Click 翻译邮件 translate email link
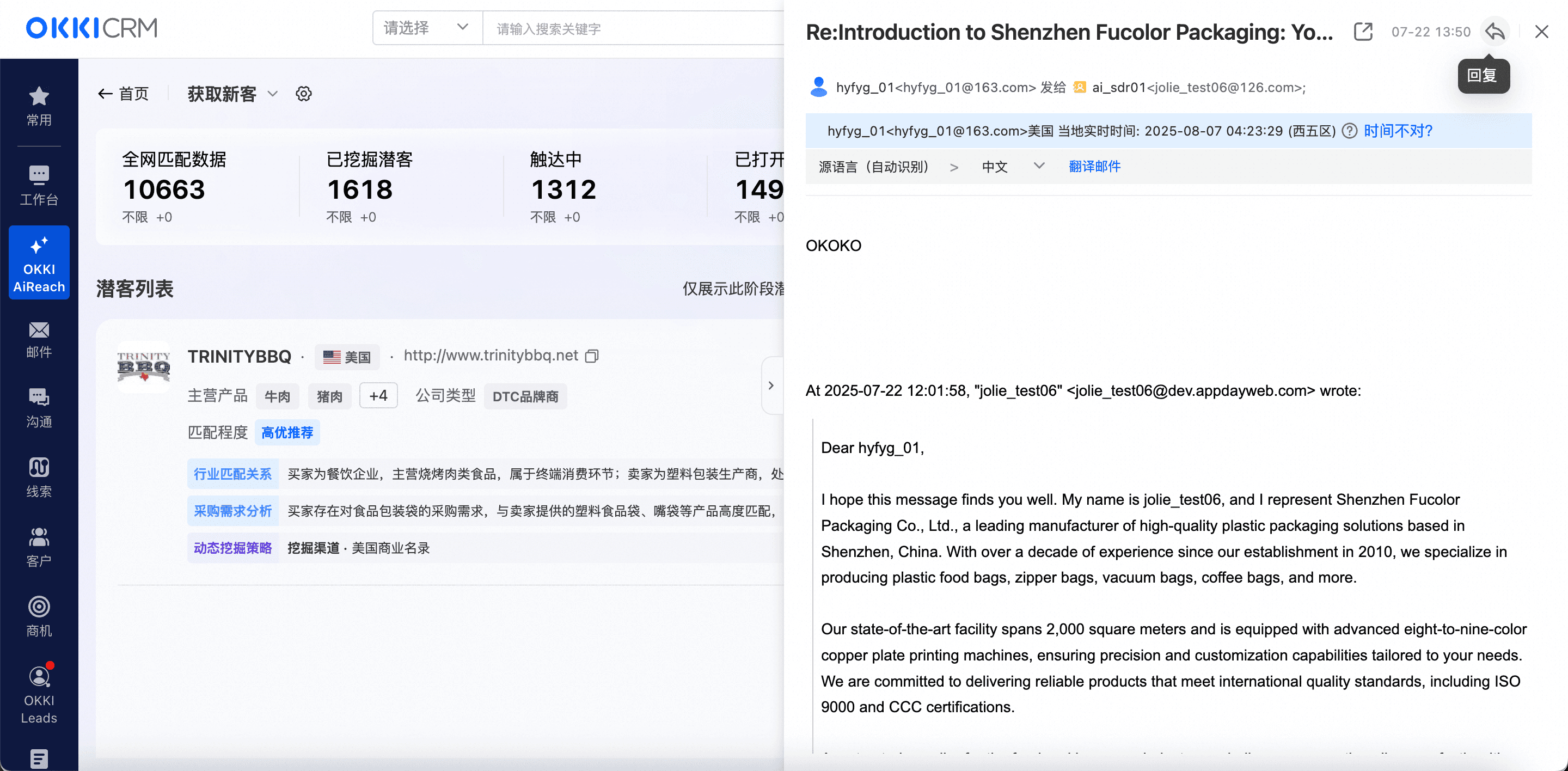The width and height of the screenshot is (1568, 771). point(1094,166)
